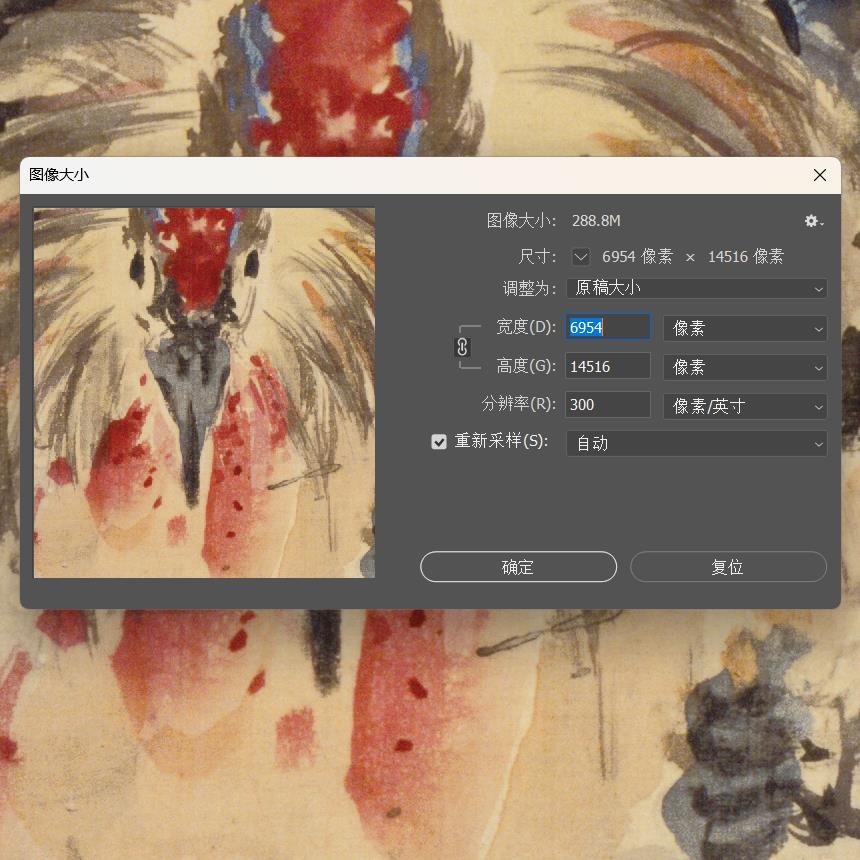Click the 14516 像素 dimension text
860x860 pixels.
[746, 256]
